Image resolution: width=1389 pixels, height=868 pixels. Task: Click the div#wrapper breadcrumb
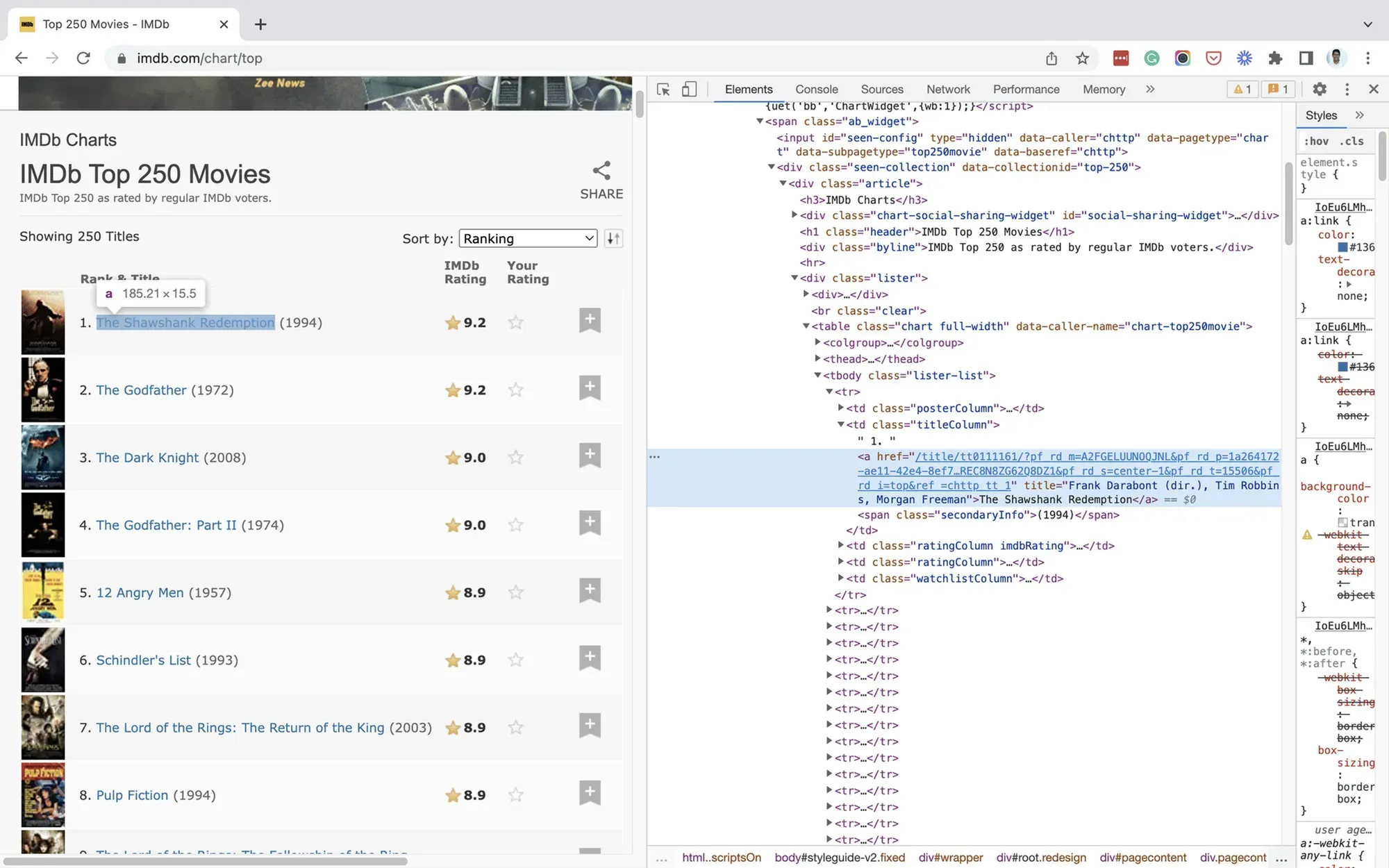point(951,858)
